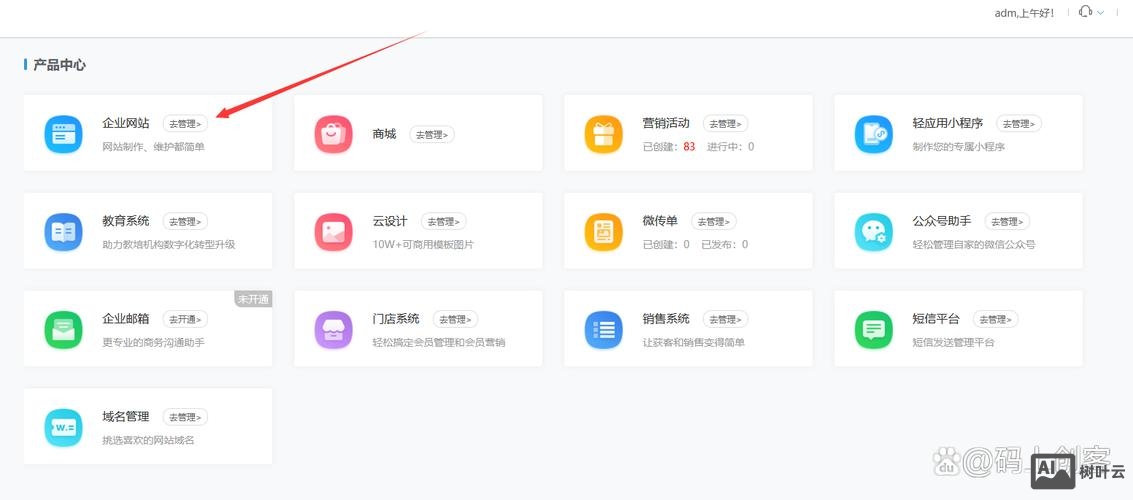1133x500 pixels.
Task: Click description 让获客和销售变得简单
Action: [694, 342]
